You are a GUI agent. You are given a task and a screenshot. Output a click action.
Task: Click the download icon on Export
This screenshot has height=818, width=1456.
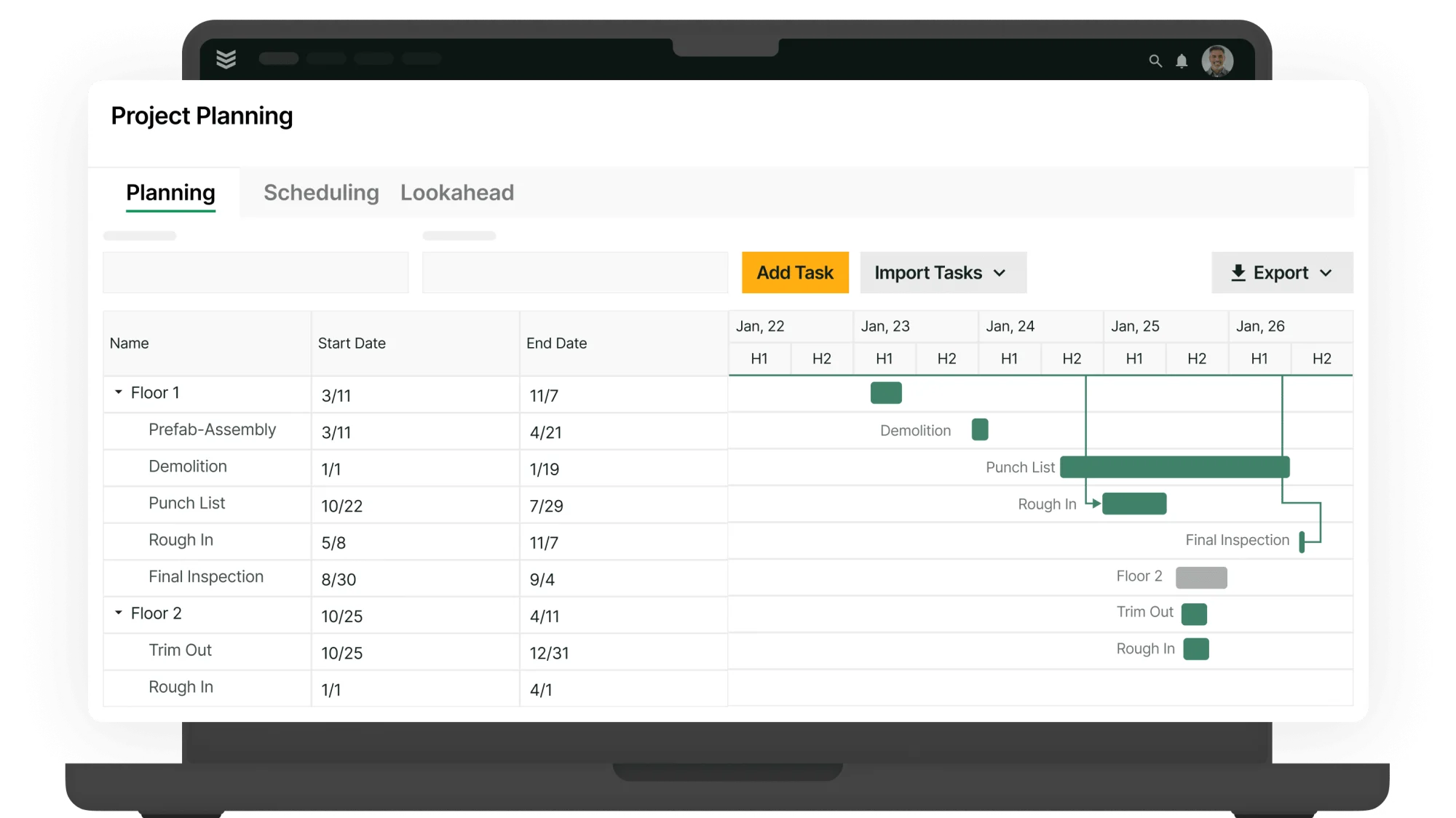tap(1238, 273)
